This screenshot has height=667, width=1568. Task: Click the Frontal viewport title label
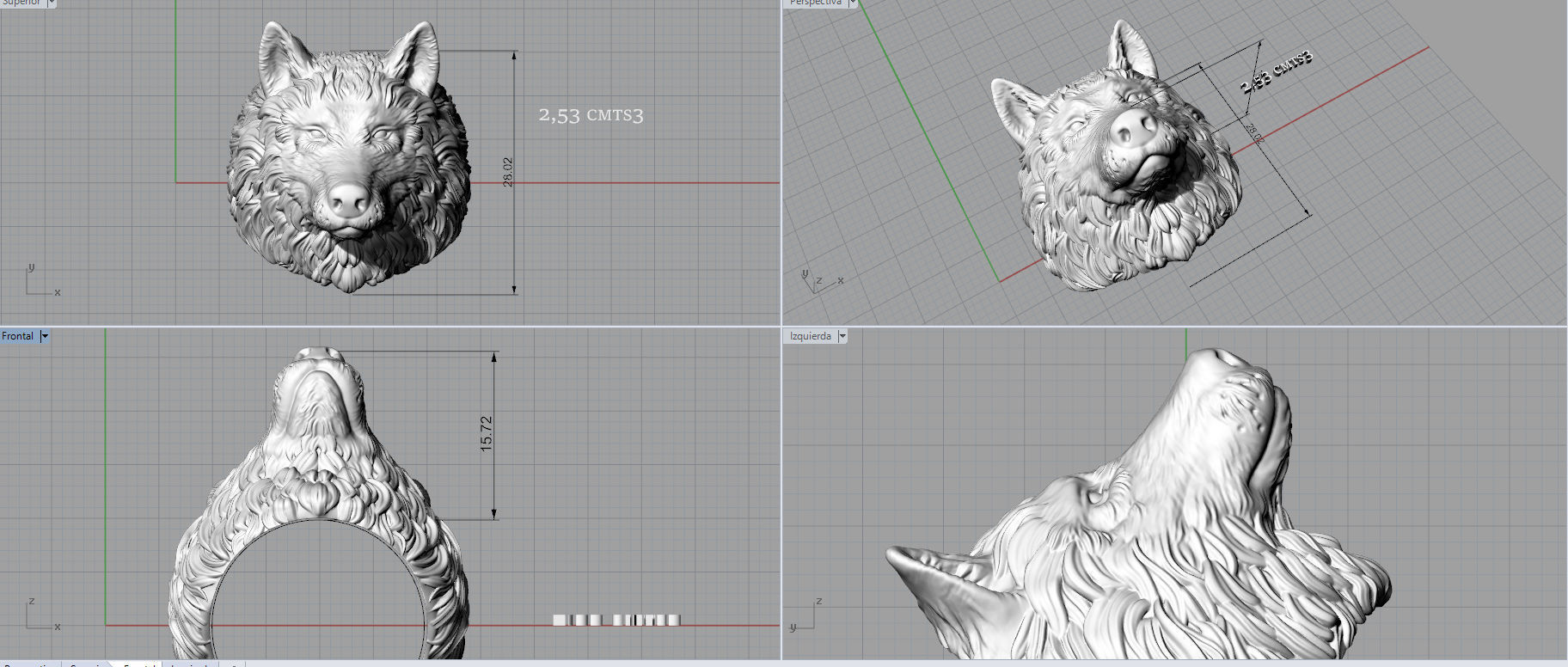pos(18,336)
